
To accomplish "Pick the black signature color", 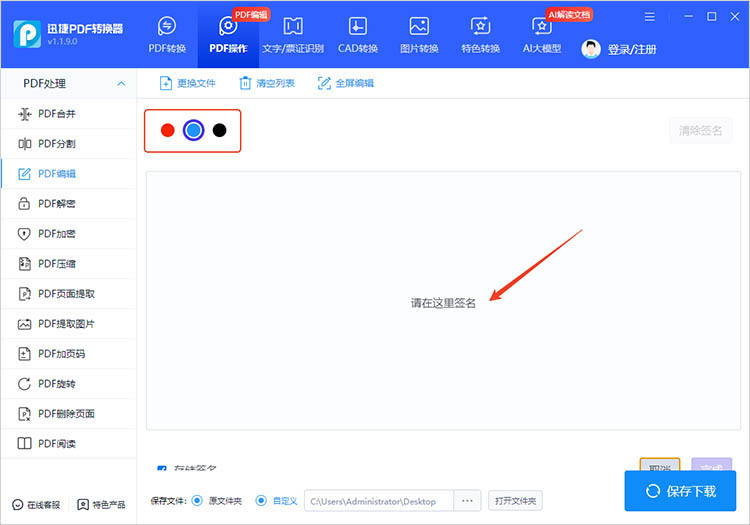I will 220,130.
